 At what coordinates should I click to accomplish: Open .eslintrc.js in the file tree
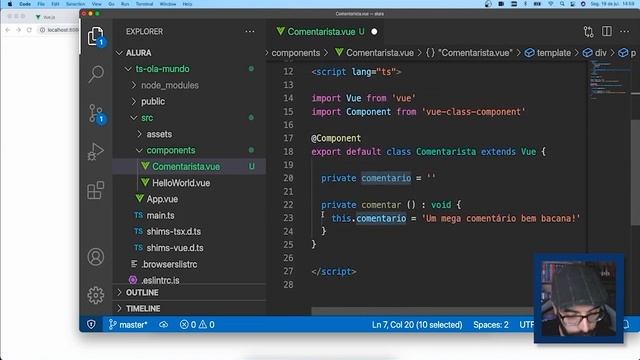pos(189,280)
